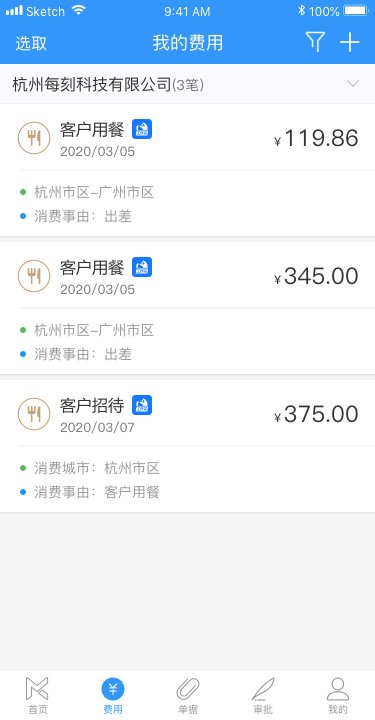
Task: Switch to the 单据 tab
Action: pyautogui.click(x=188, y=696)
